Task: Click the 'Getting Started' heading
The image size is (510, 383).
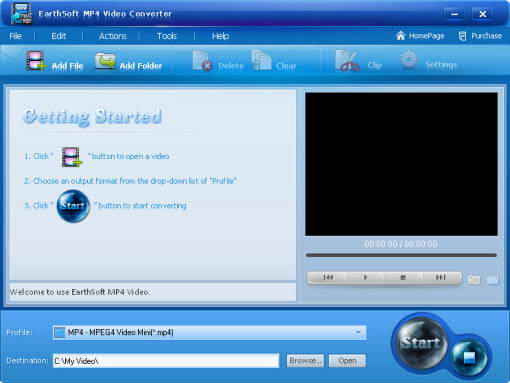Action: (92, 116)
